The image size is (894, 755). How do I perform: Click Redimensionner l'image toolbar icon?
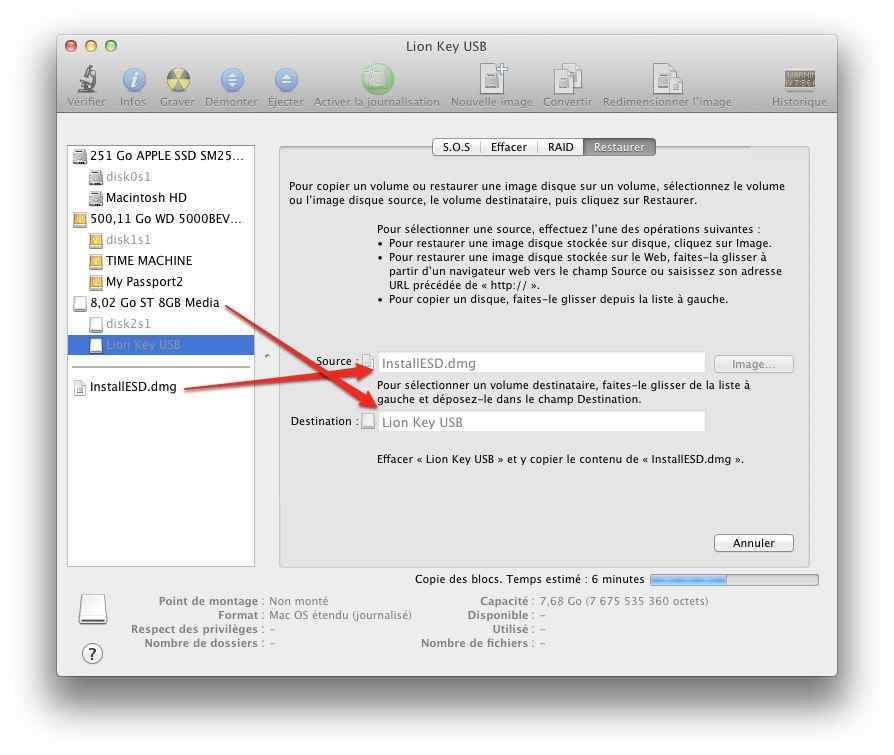pos(667,79)
